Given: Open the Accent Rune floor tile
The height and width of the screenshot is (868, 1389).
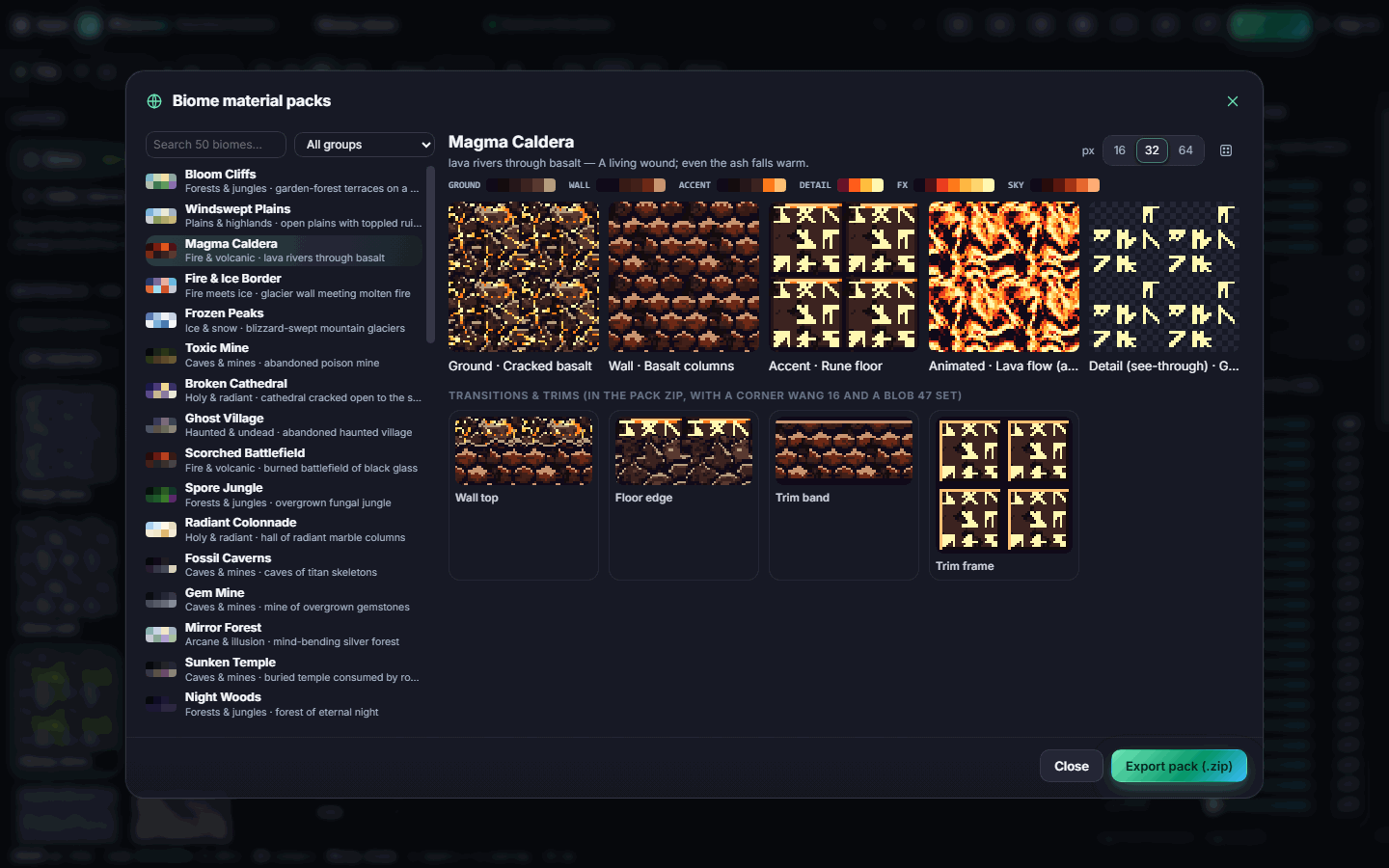Looking at the screenshot, I should 844,277.
